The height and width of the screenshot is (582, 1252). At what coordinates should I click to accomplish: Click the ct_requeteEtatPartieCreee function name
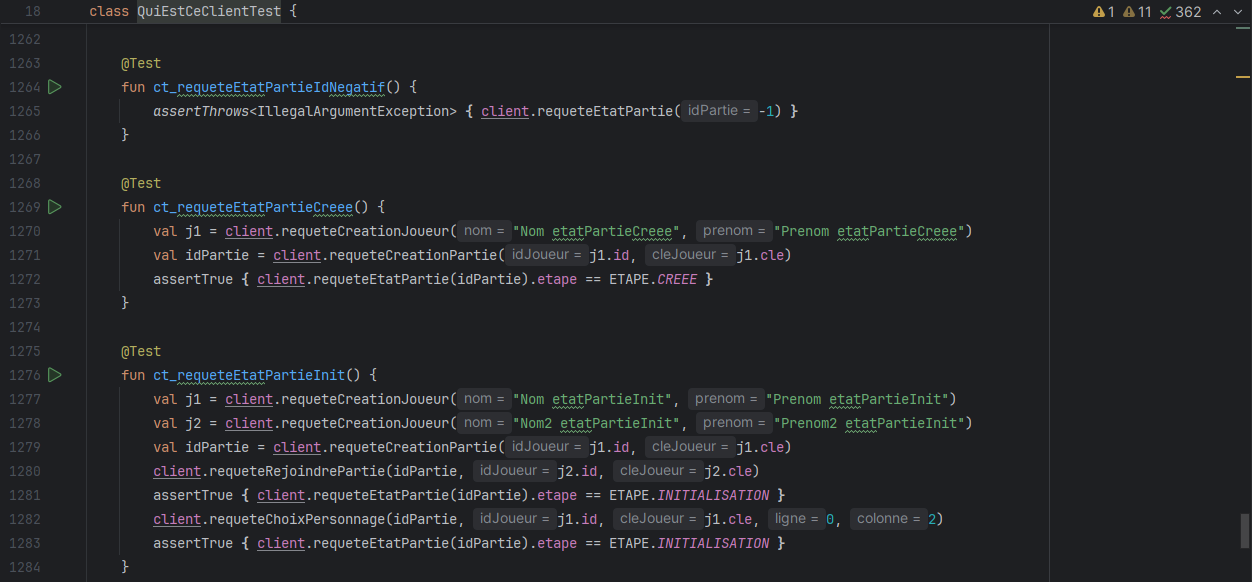pos(252,207)
